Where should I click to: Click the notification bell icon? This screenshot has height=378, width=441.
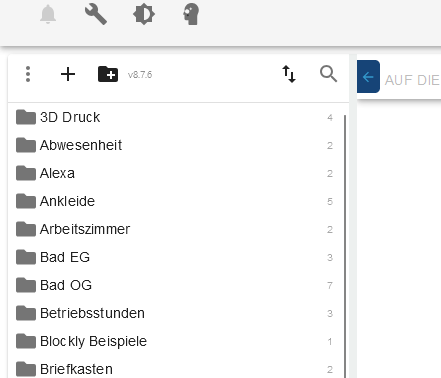coord(48,14)
